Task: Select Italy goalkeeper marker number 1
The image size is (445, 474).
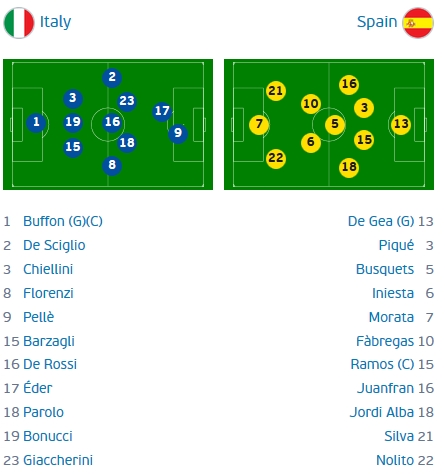Action: pos(36,122)
